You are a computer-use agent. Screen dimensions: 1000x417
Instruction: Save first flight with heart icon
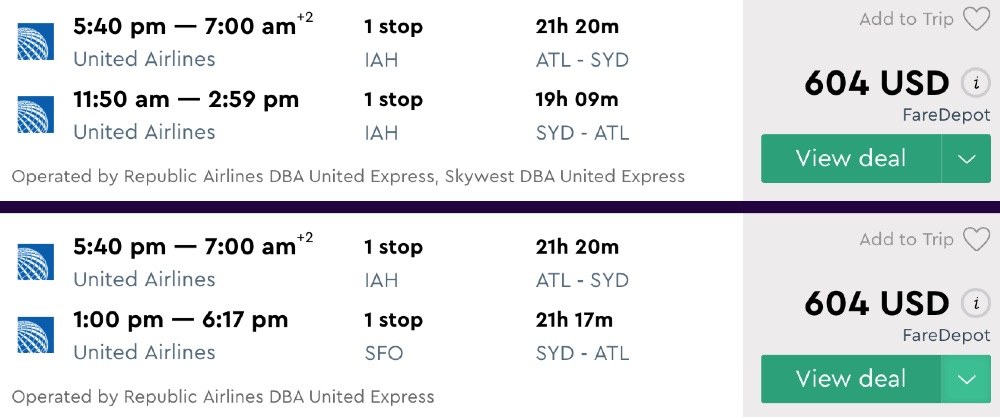click(x=976, y=19)
